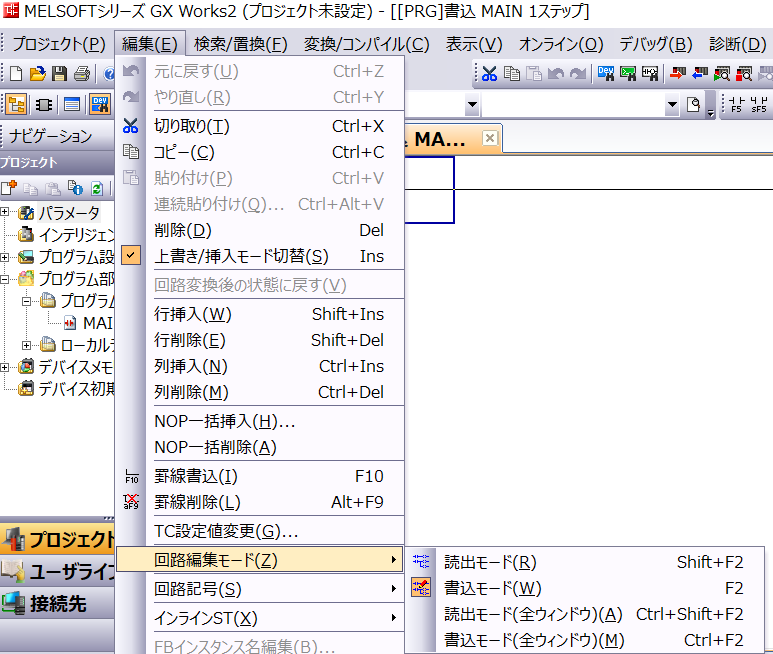The width and height of the screenshot is (773, 654).
Task: Click the 罫線削除 icon in menu
Action: click(x=132, y=502)
